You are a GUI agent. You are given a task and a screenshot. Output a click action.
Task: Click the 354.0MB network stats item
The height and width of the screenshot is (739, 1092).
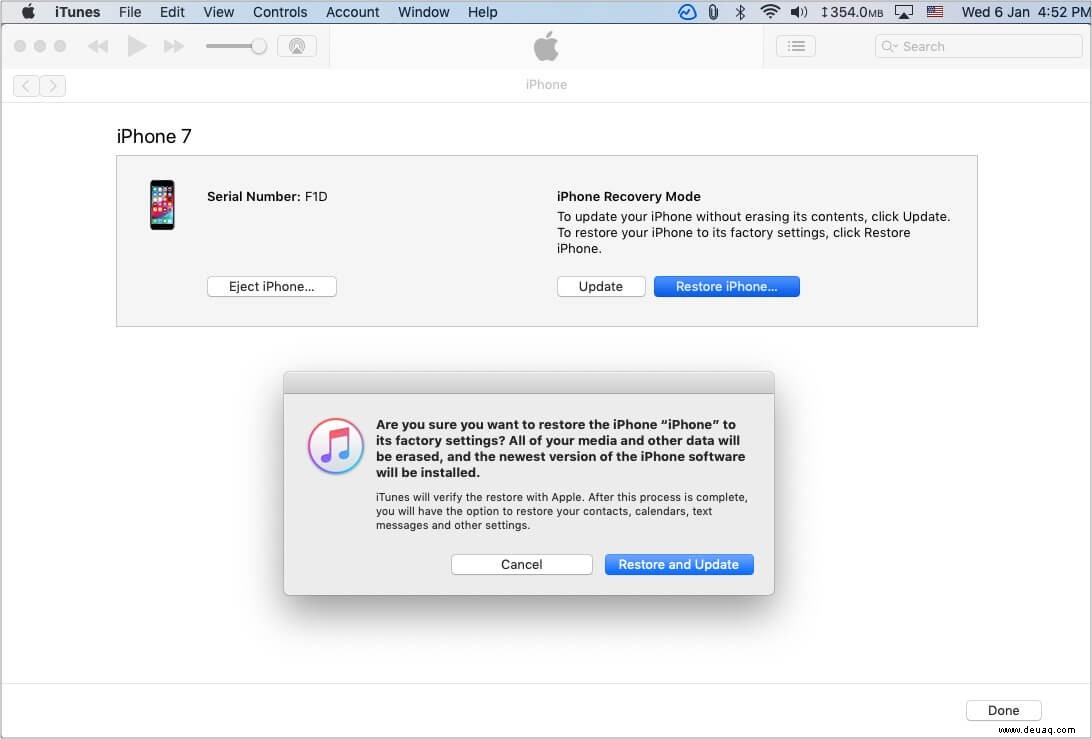[852, 12]
